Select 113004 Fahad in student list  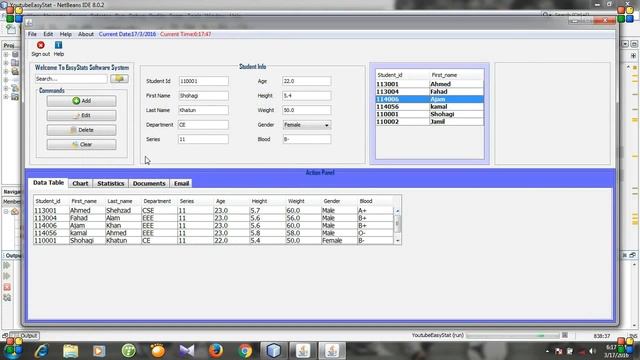pyautogui.click(x=429, y=92)
